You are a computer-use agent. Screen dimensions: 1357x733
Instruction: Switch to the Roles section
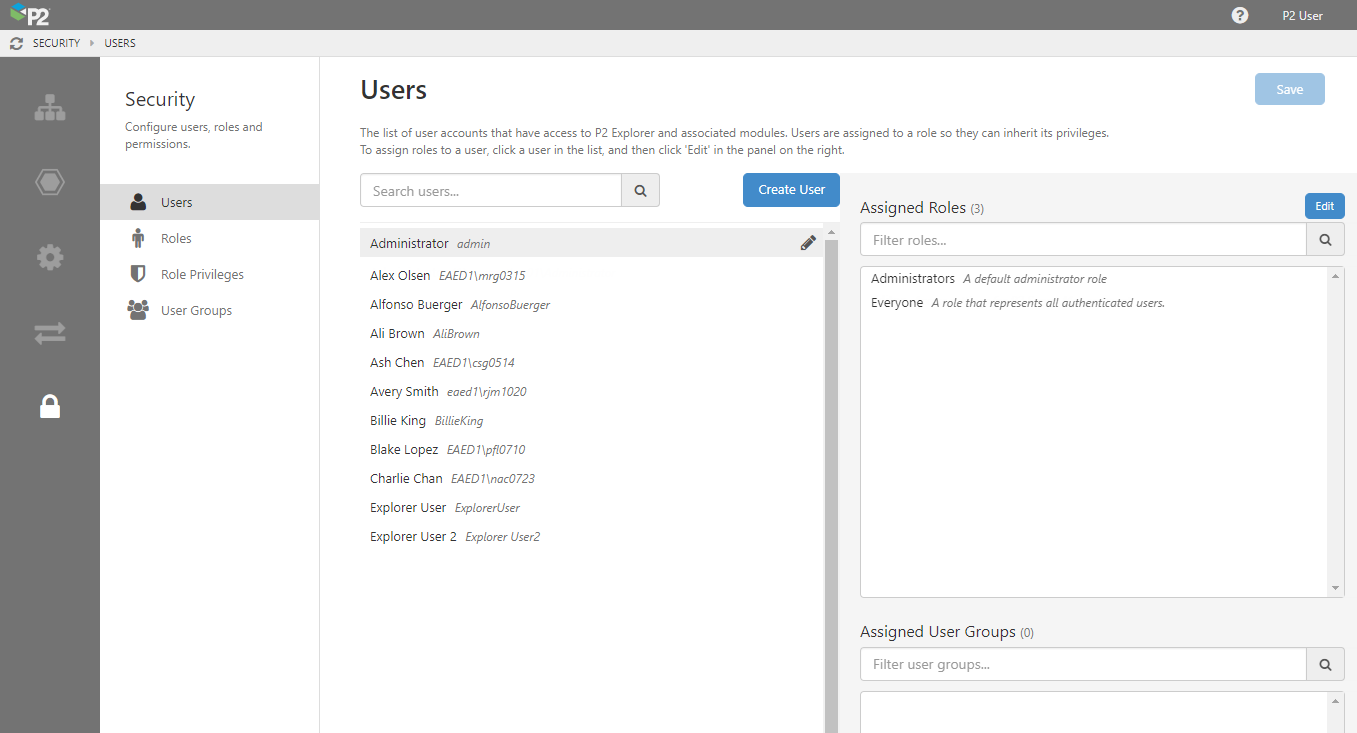(176, 238)
